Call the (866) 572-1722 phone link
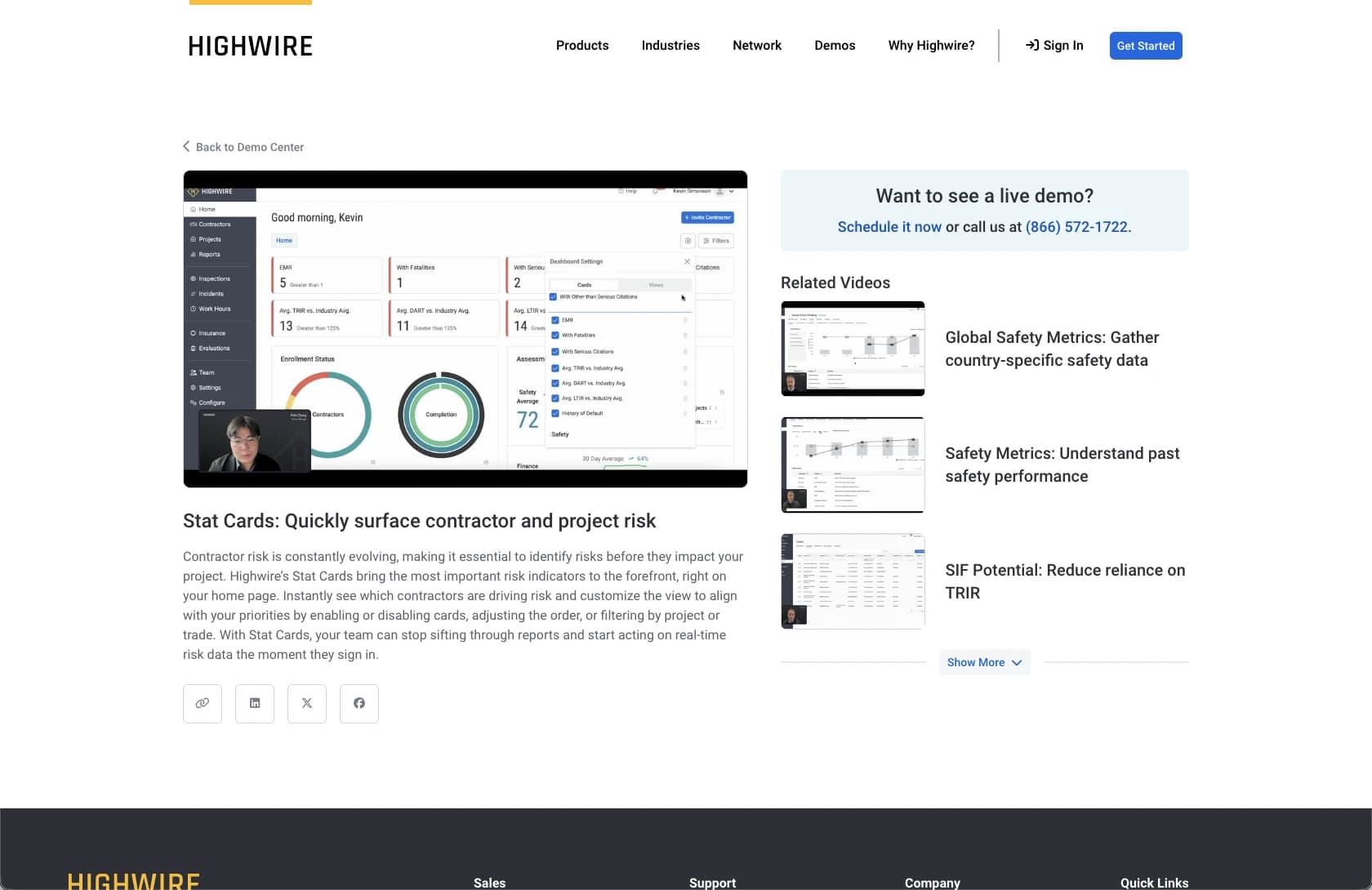This screenshot has height=890, width=1372. [1076, 227]
